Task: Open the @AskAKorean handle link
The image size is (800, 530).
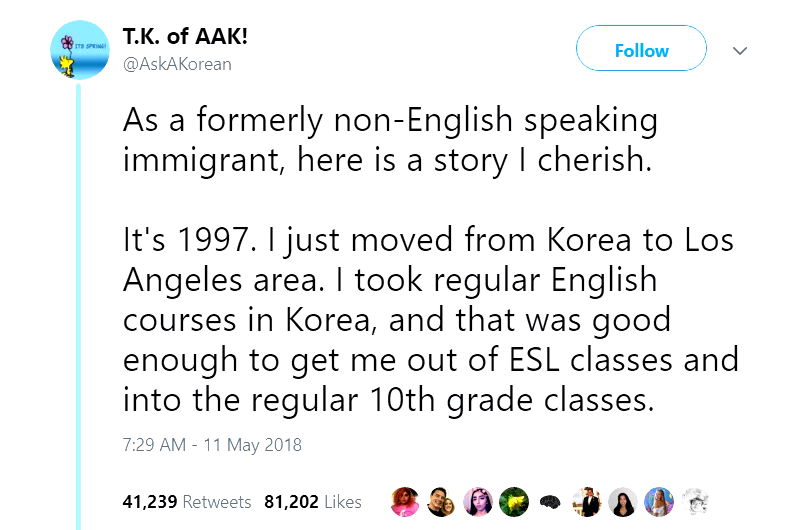Action: pos(176,64)
